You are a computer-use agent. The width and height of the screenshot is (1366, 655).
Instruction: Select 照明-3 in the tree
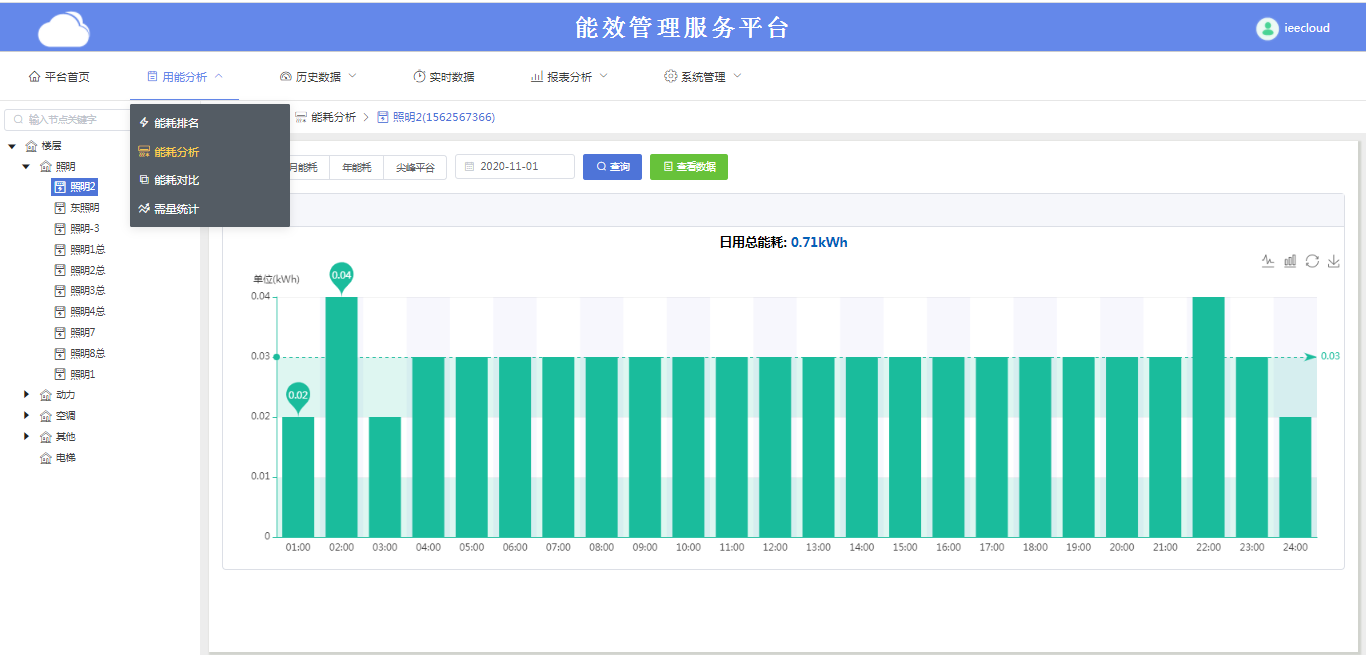84,229
